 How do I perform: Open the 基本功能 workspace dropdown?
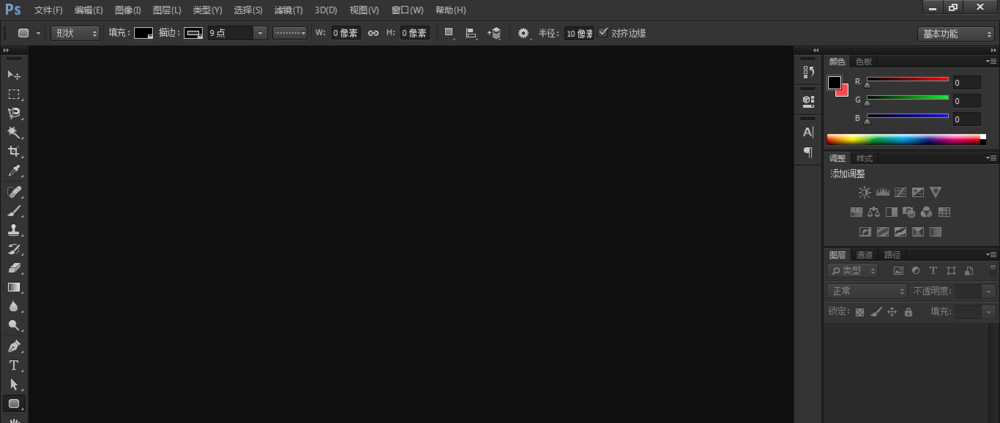click(954, 33)
